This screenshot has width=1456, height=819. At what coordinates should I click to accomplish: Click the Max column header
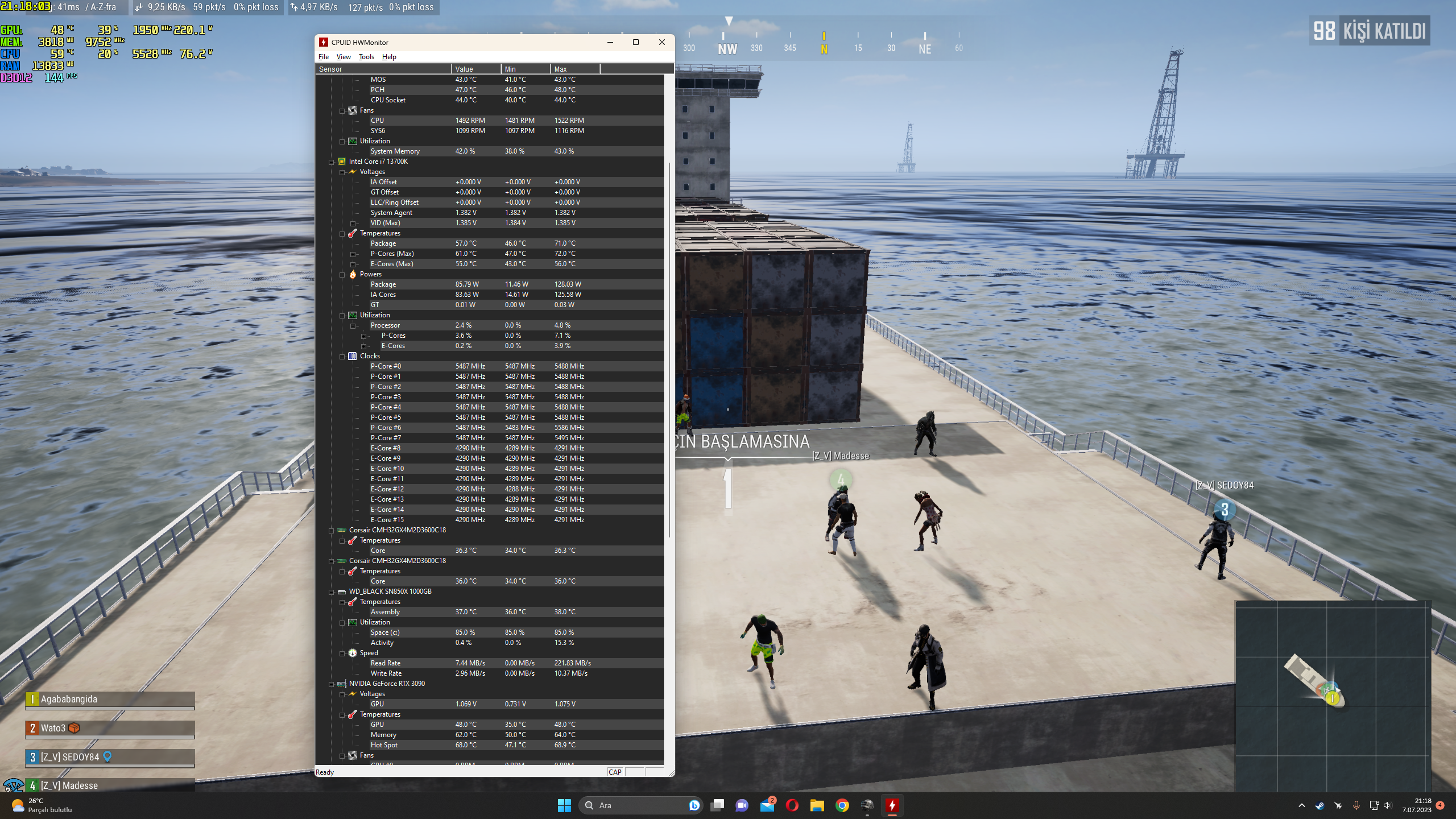pos(575,69)
